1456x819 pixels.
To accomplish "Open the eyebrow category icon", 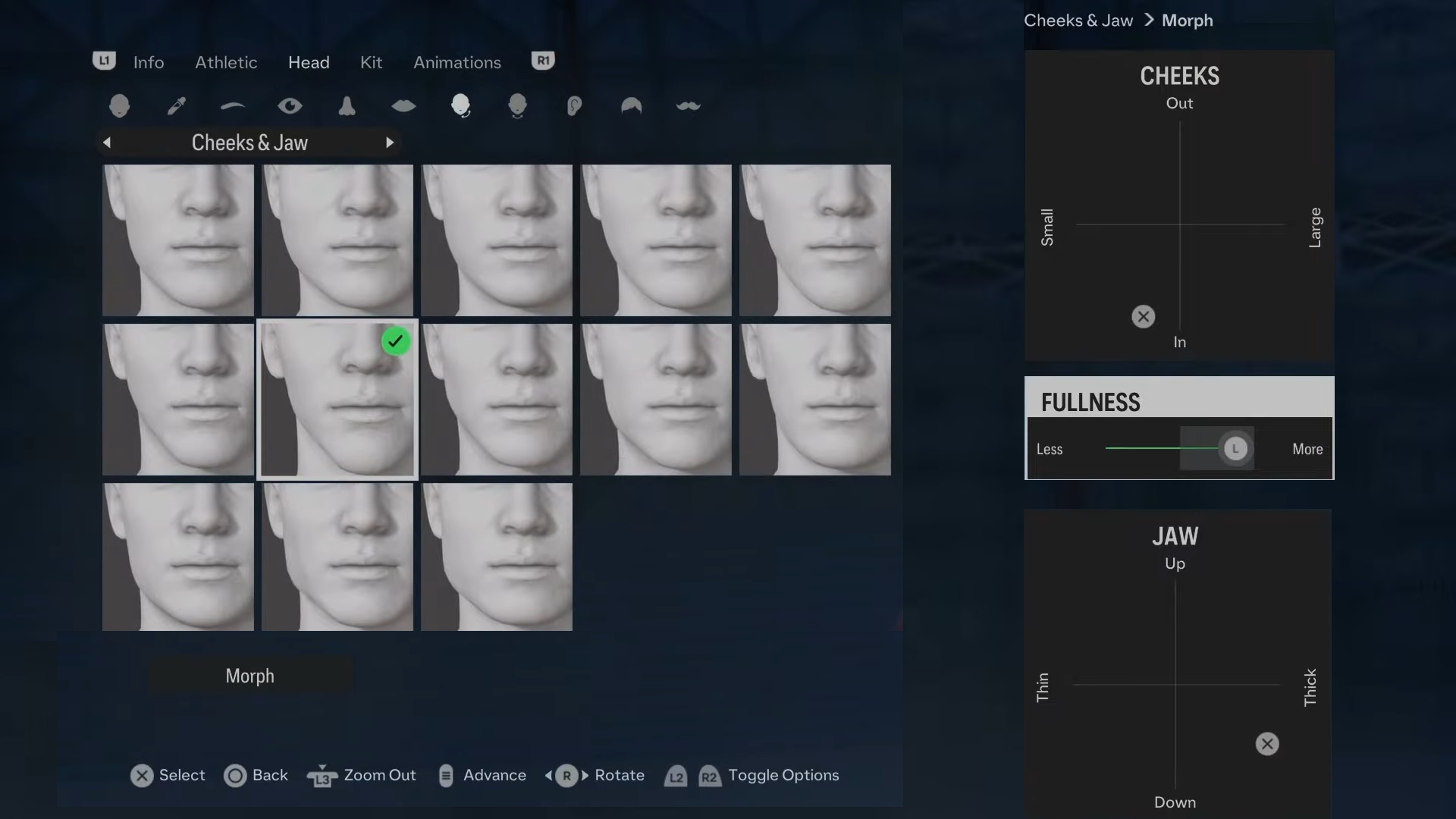I will [233, 106].
